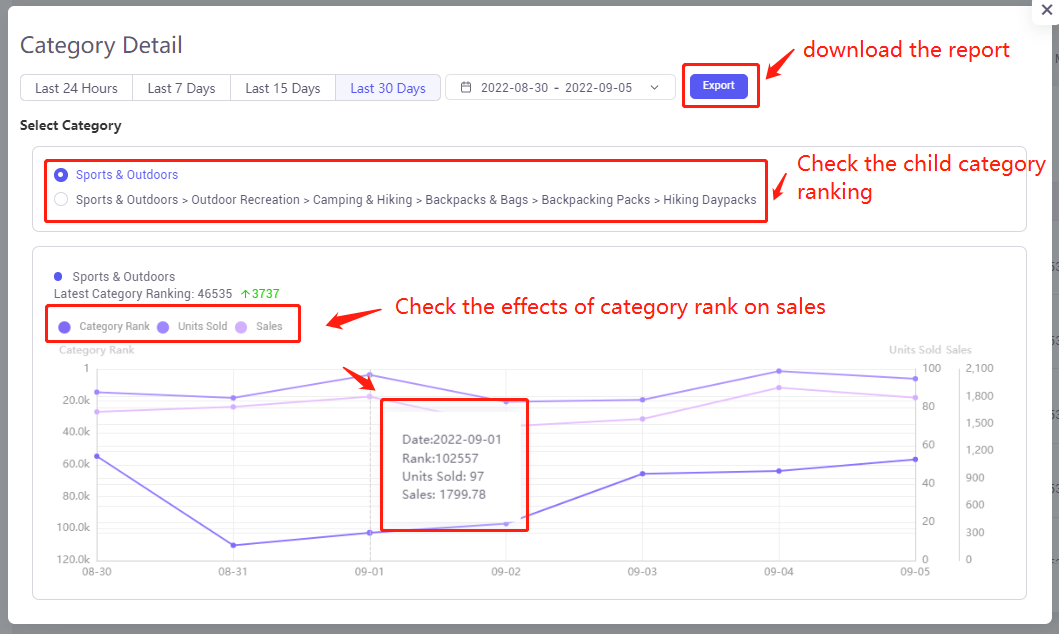
Task: Click the 'Sales: 1799.78' tooltip line
Action: click(x=444, y=494)
